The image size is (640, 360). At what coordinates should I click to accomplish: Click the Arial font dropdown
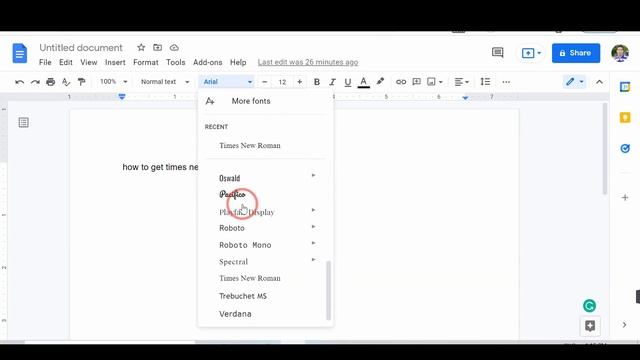click(227, 82)
